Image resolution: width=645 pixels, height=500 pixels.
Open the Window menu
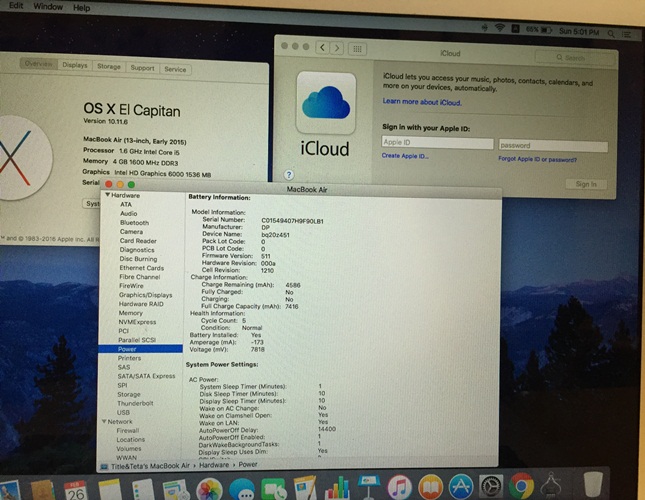(x=48, y=7)
